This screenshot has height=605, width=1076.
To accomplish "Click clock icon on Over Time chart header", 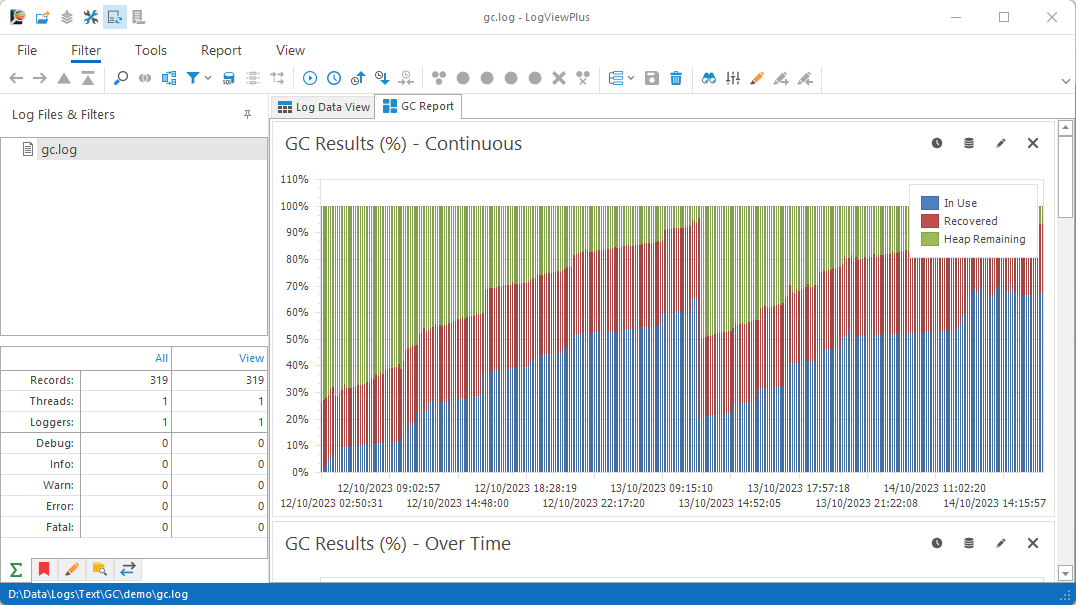I will pyautogui.click(x=937, y=543).
